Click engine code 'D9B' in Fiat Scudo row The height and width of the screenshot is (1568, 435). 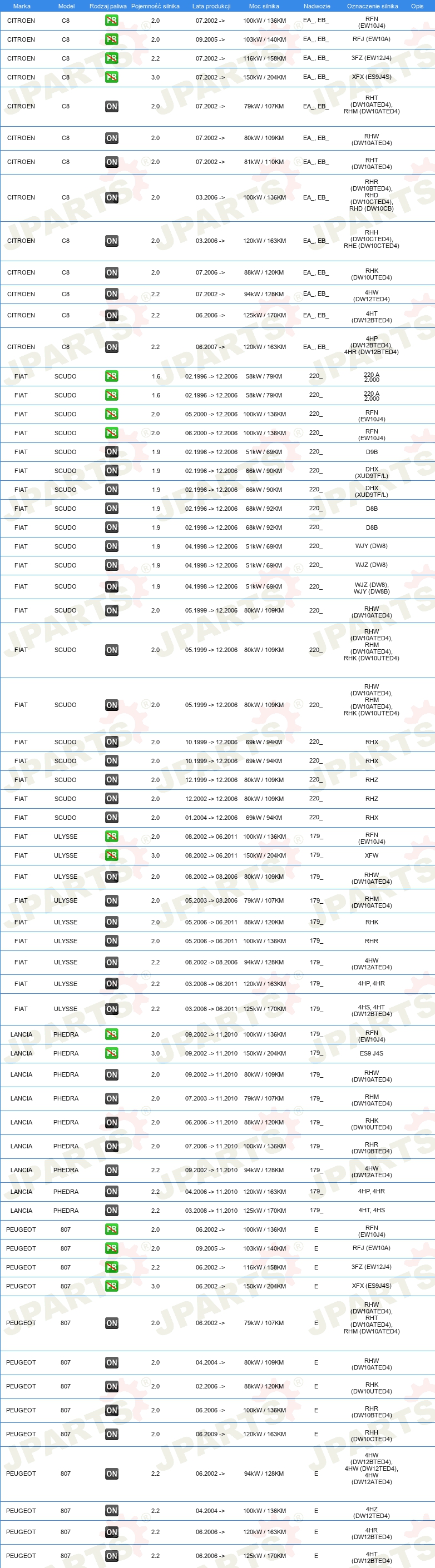click(372, 452)
